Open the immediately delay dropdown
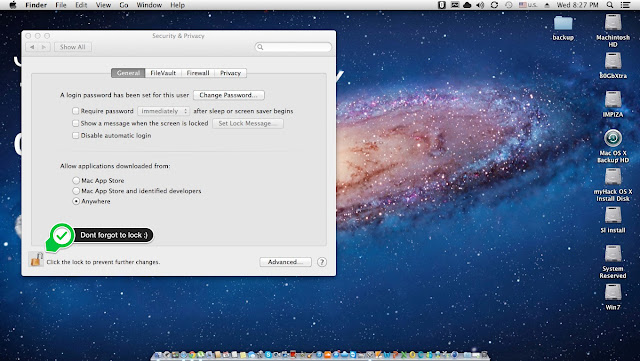640x361 pixels. click(163, 111)
